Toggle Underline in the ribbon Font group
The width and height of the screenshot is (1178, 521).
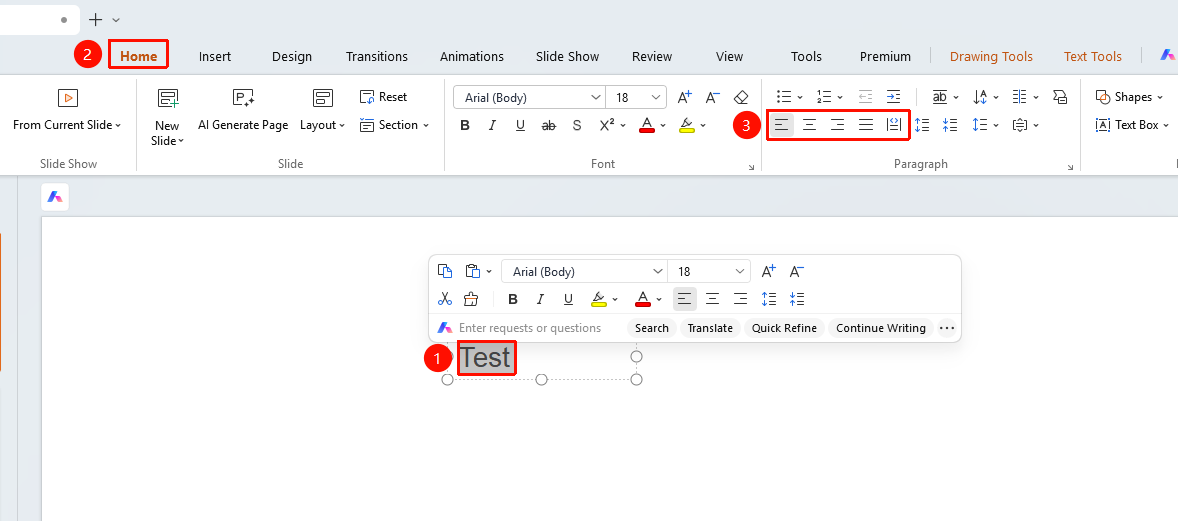click(520, 126)
